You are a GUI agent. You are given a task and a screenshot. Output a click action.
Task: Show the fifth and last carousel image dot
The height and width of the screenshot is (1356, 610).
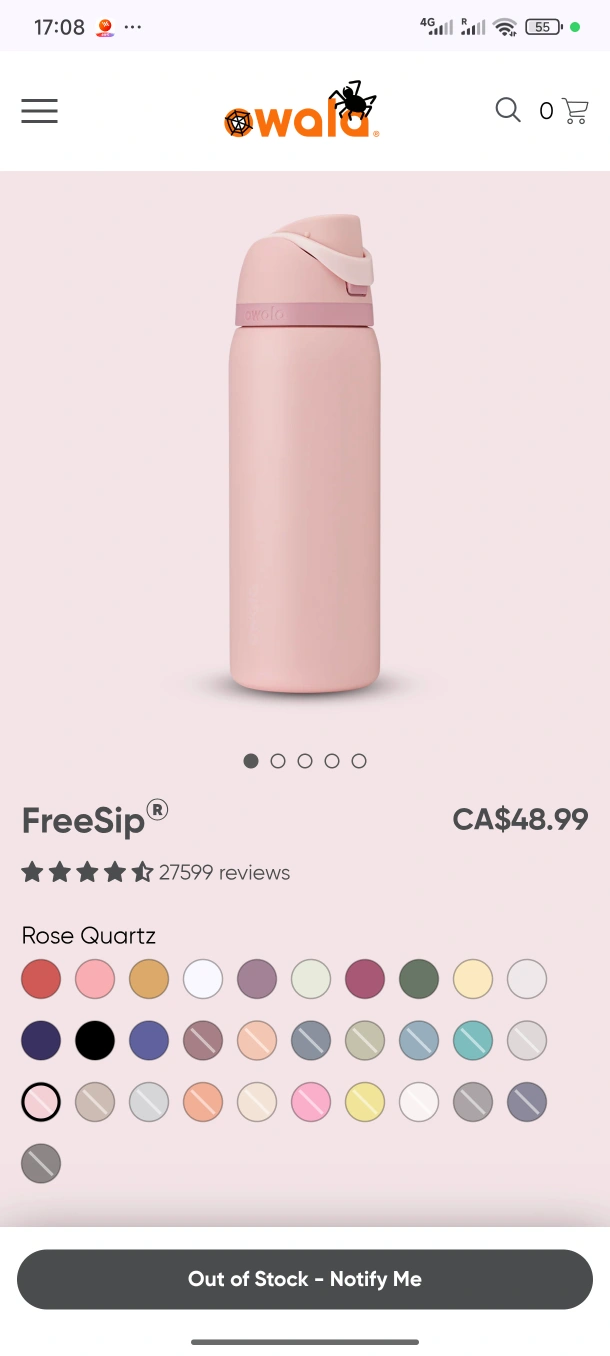(359, 761)
